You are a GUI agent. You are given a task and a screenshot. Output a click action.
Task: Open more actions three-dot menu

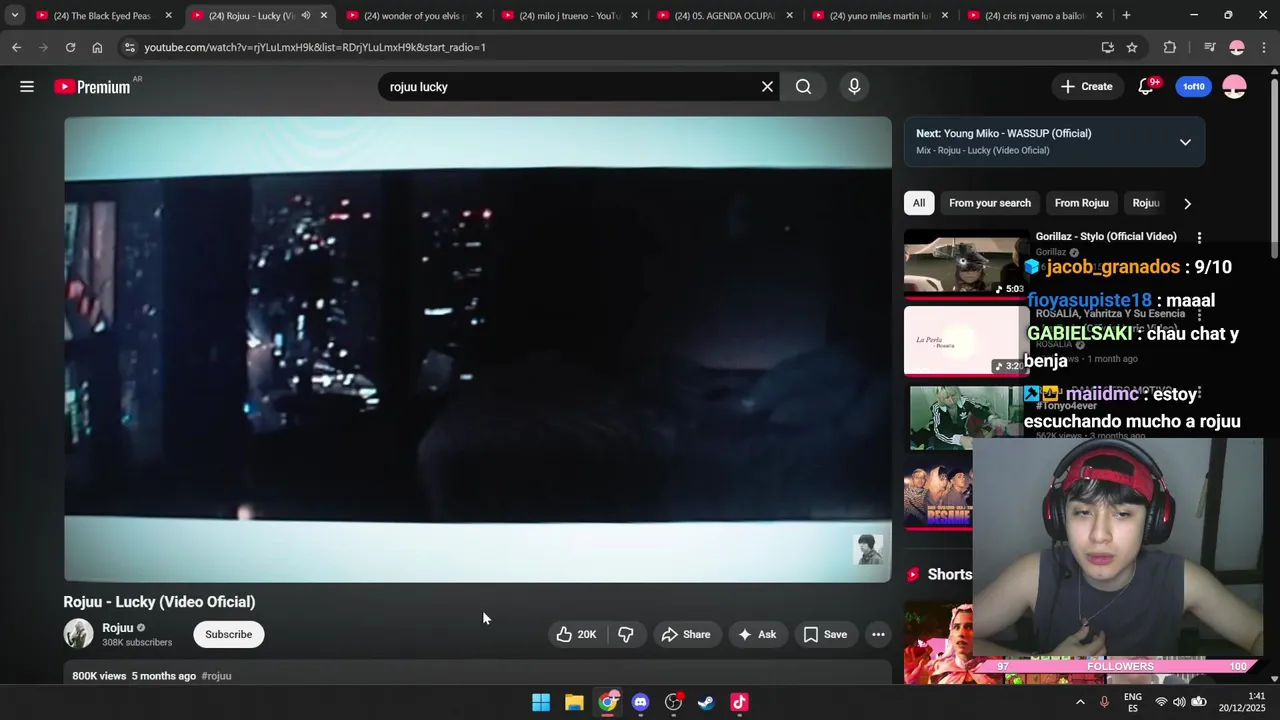(x=878, y=634)
